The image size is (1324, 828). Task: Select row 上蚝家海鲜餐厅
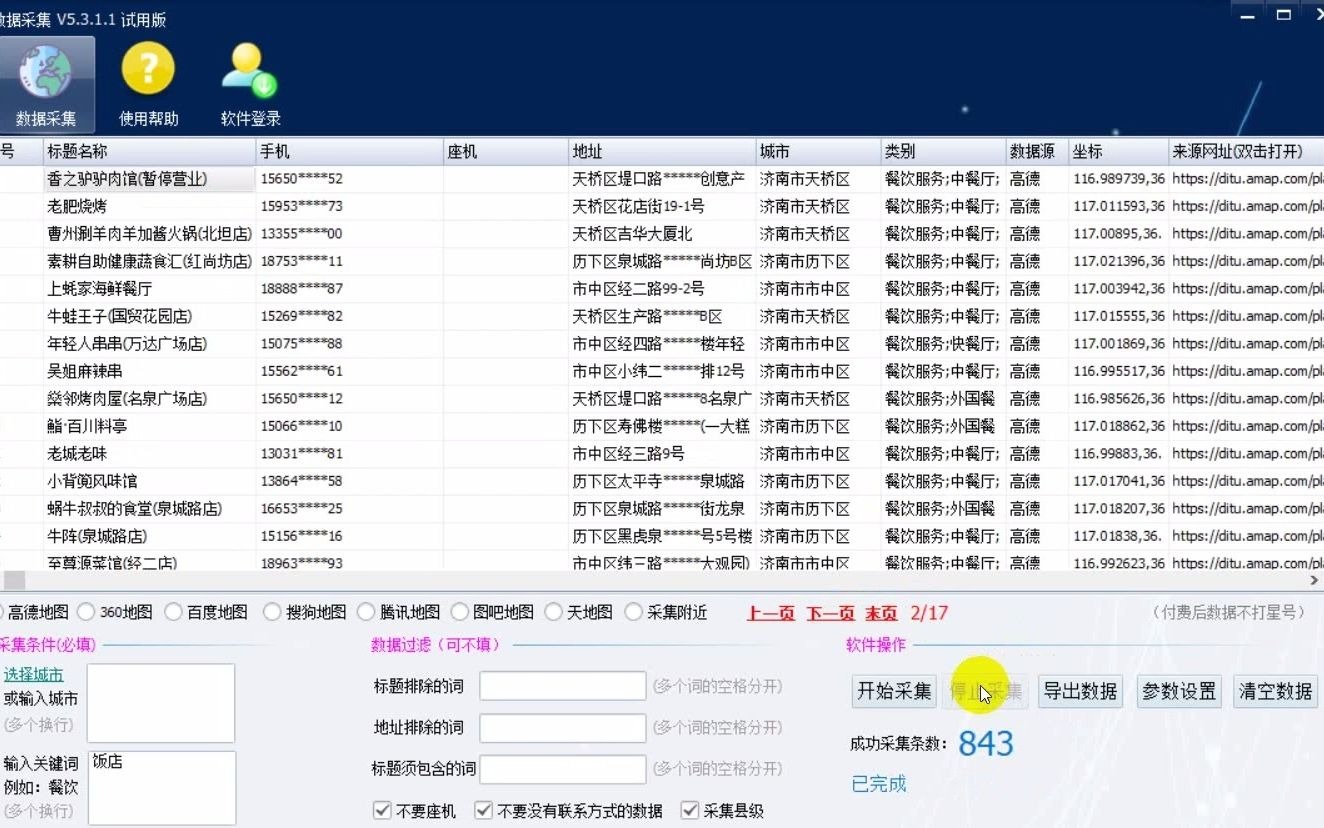point(660,289)
